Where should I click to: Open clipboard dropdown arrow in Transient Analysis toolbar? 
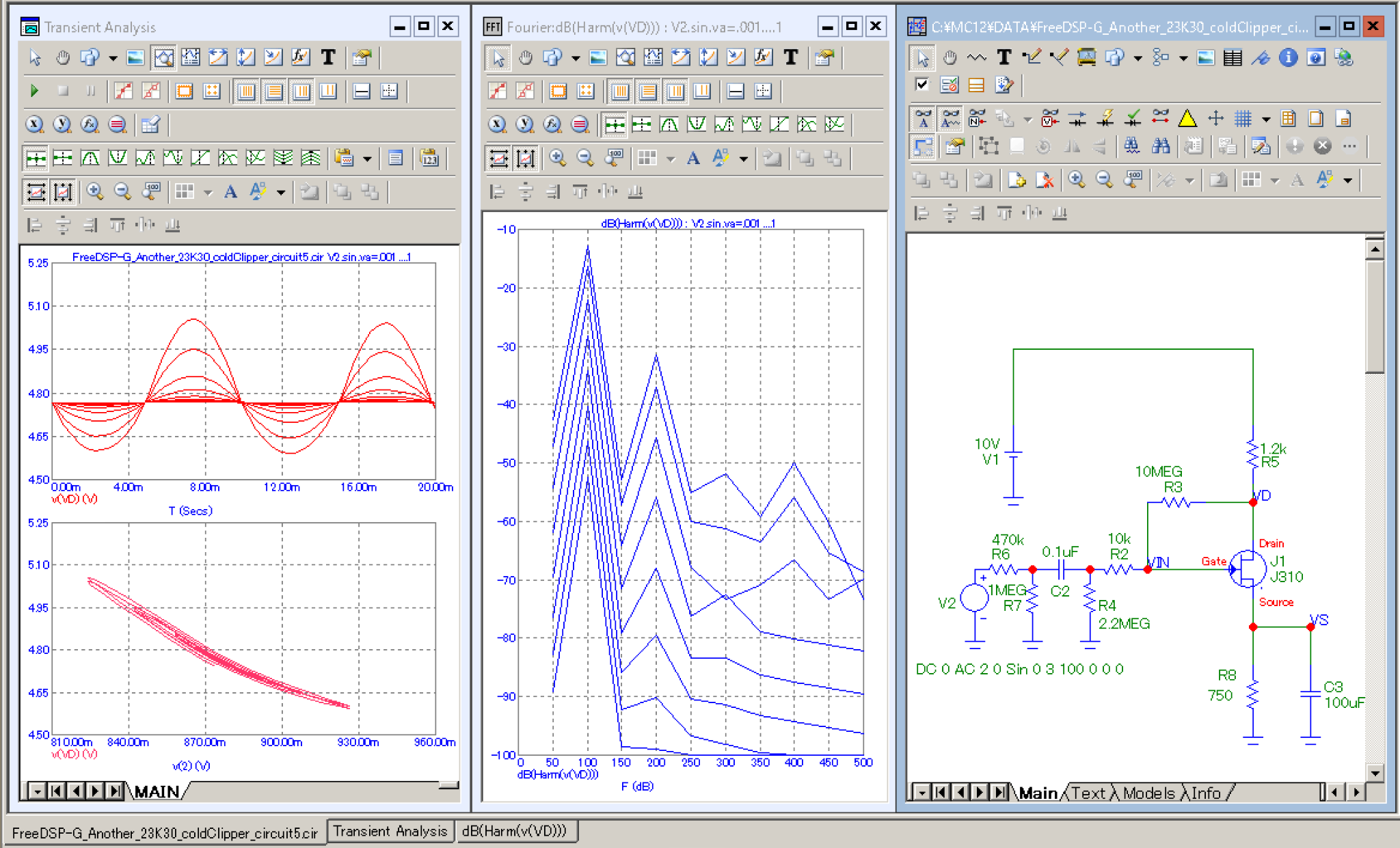click(367, 159)
